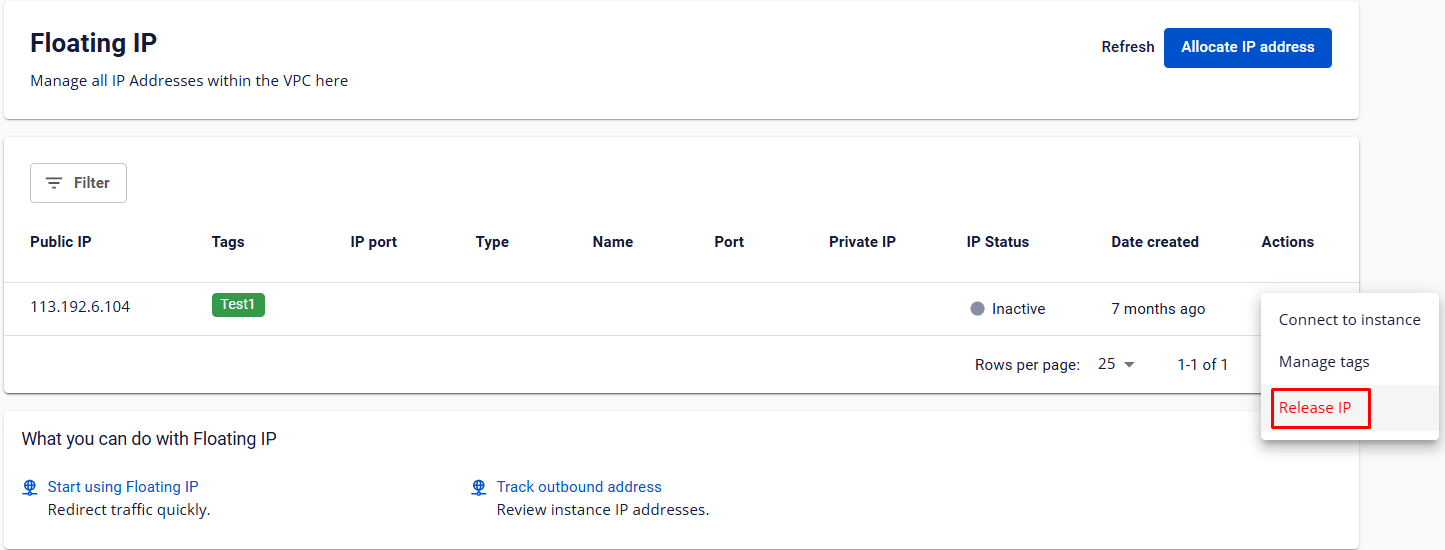Select the red Release IP option
Screen dimensions: 1445x550
[1315, 408]
